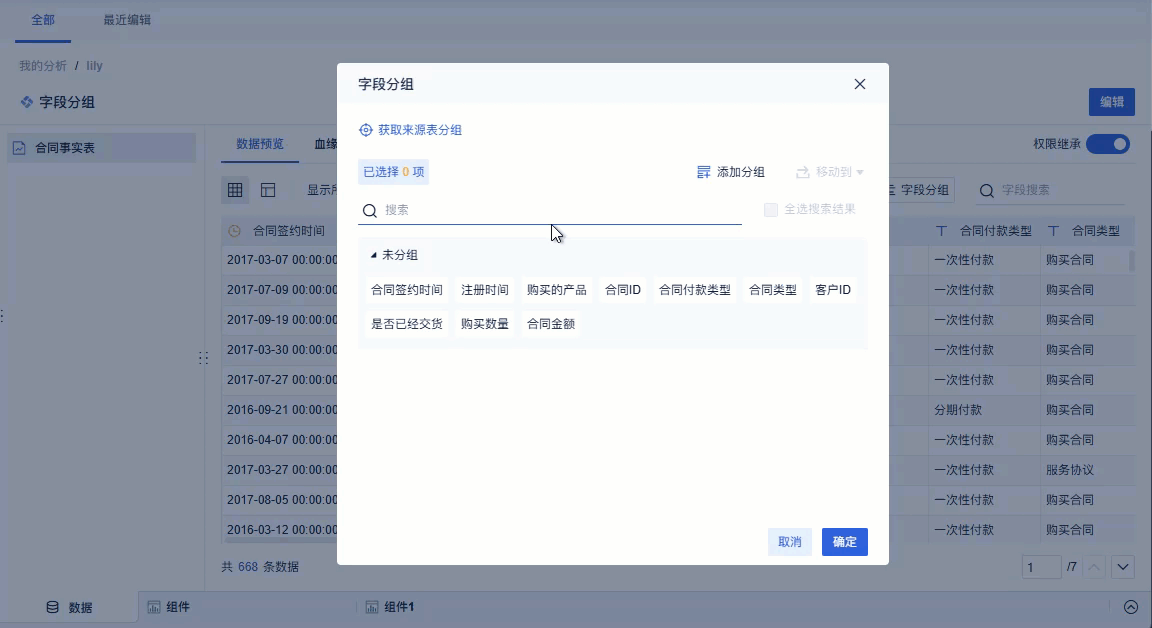Collapse the 未分组 group
The width and height of the screenshot is (1152, 628).
(x=373, y=255)
